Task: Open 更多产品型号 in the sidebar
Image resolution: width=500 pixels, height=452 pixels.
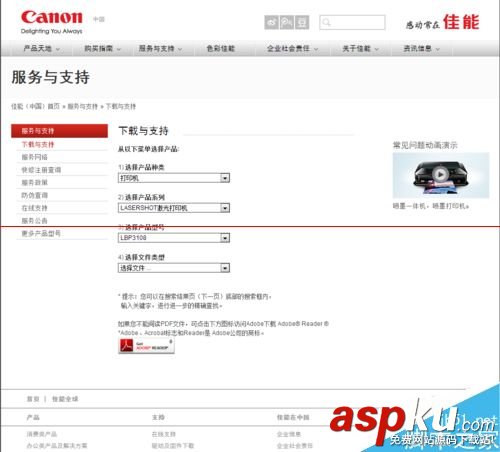Action: tap(41, 233)
